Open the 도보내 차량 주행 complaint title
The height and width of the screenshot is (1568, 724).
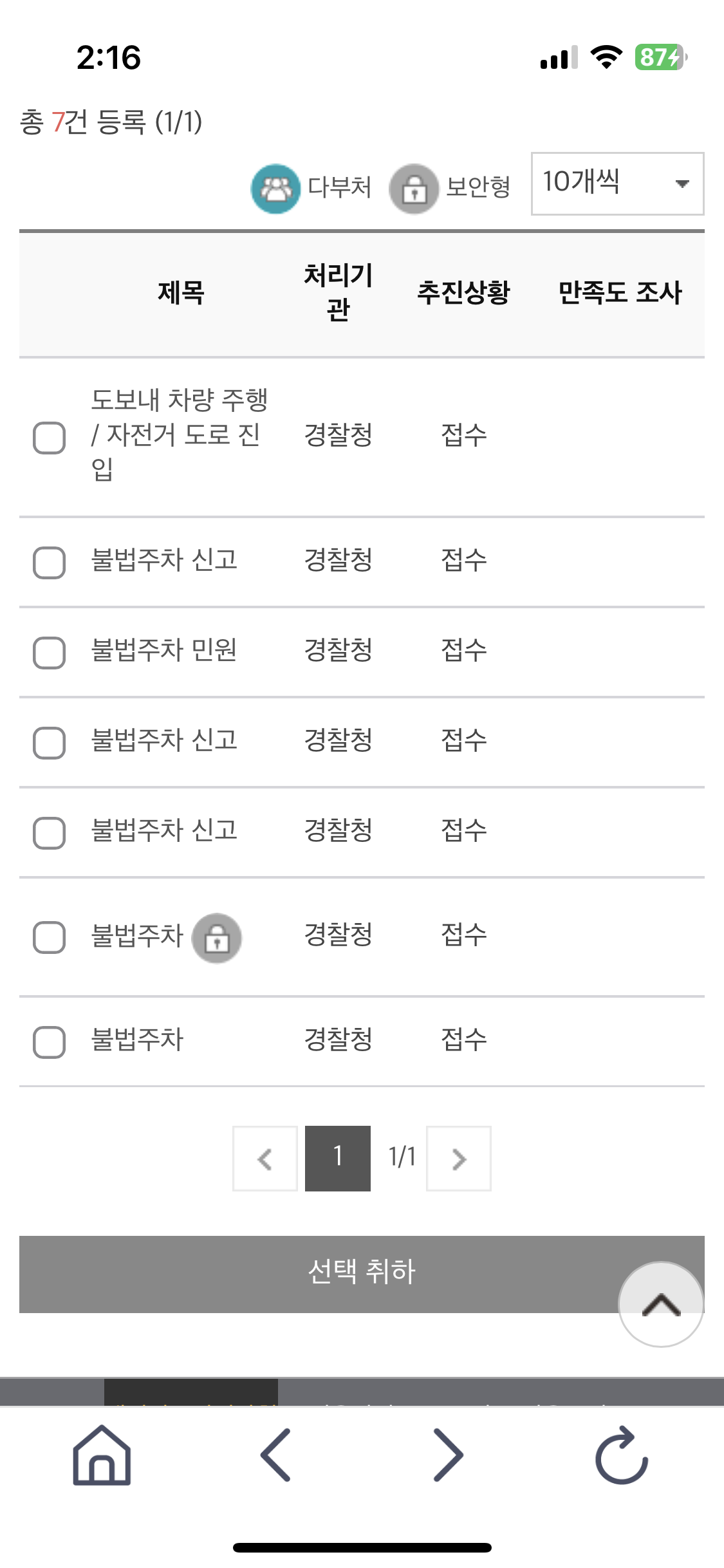pos(179,434)
